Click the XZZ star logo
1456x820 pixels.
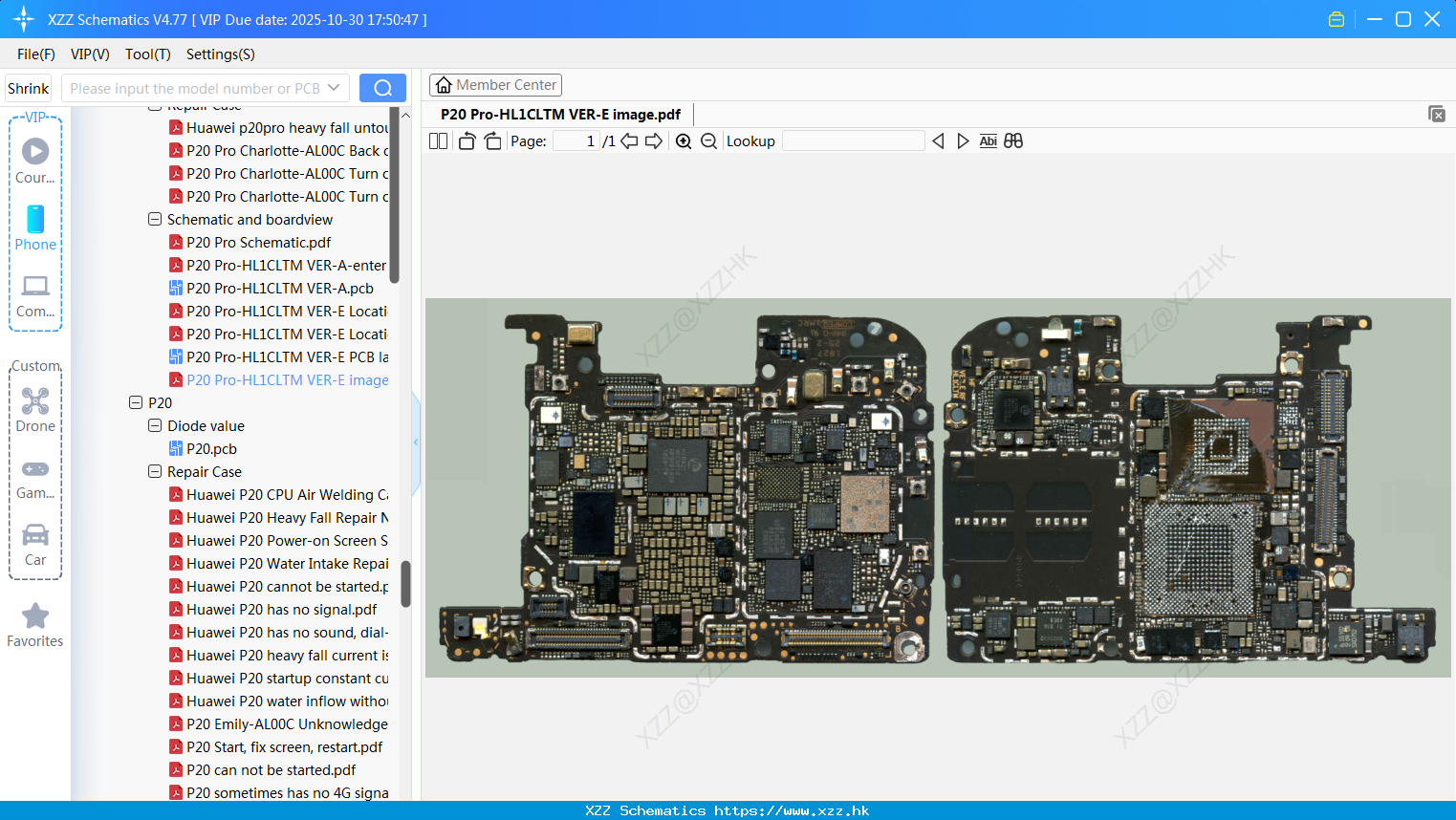click(x=24, y=19)
